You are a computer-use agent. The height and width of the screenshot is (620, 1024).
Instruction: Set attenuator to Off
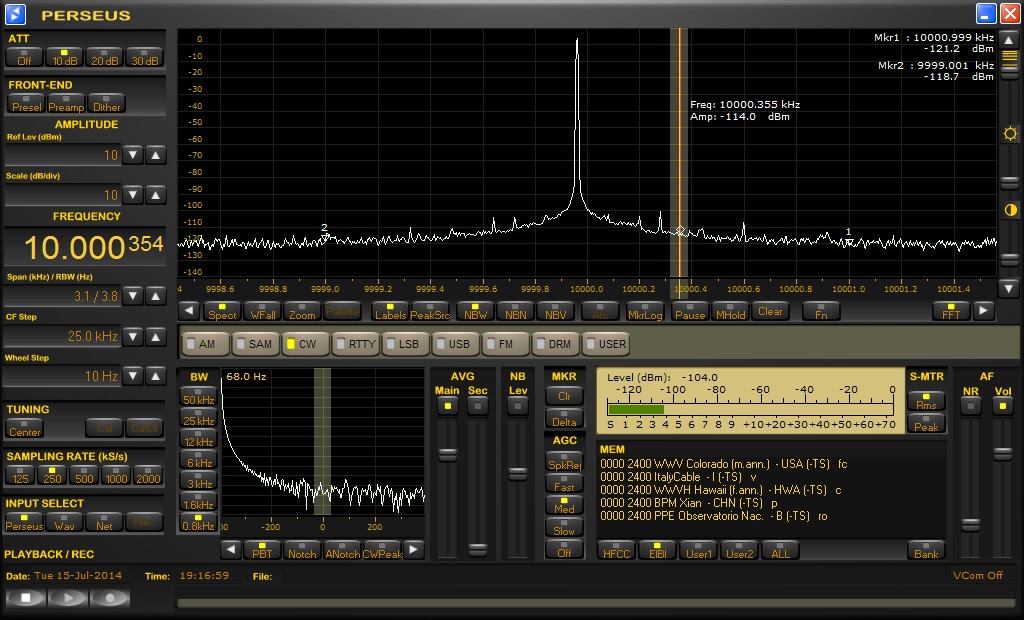(24, 57)
